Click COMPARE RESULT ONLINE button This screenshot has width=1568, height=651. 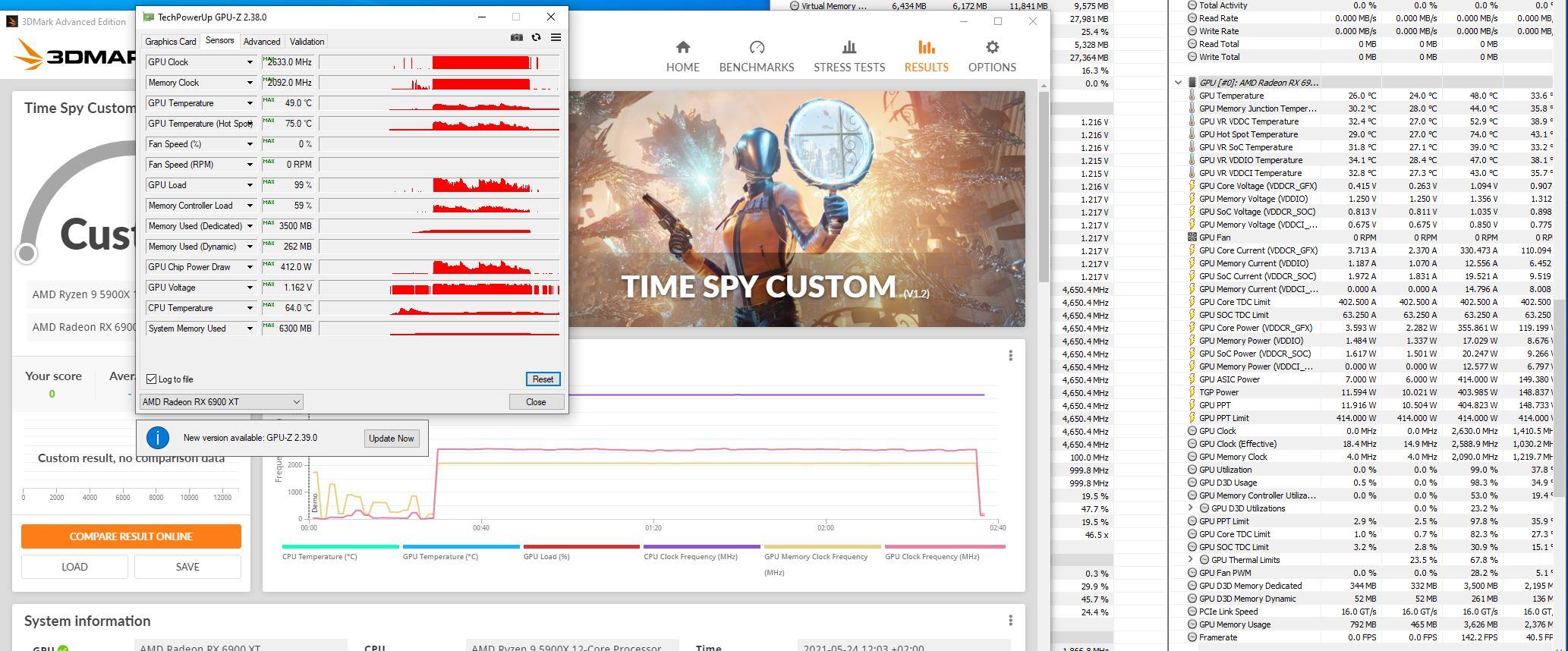tap(131, 536)
